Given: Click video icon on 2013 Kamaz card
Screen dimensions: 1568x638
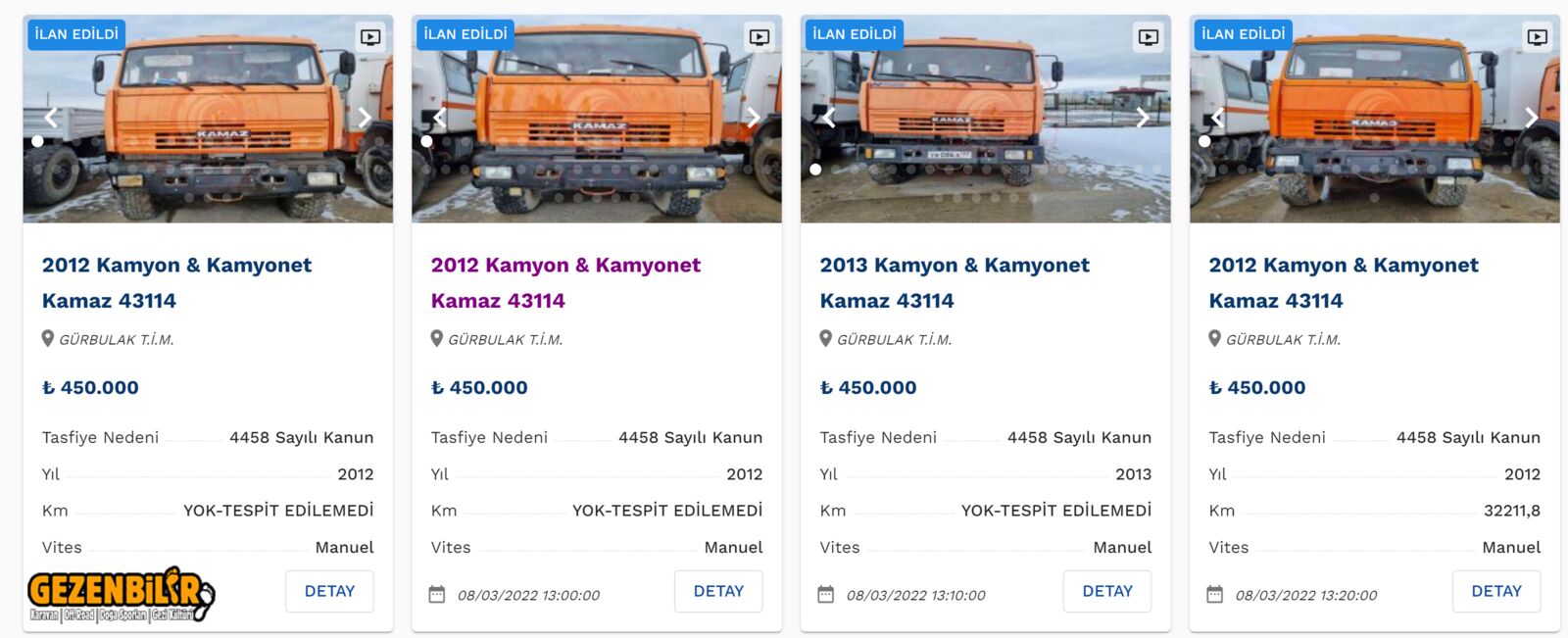Looking at the screenshot, I should [1148, 37].
